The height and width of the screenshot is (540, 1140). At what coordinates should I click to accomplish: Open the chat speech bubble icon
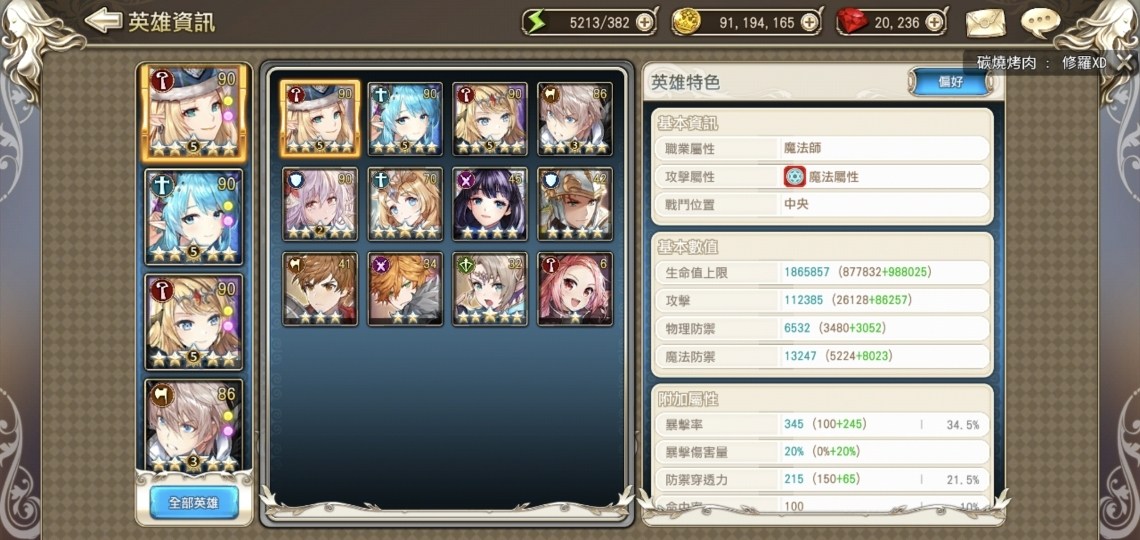(x=1040, y=23)
